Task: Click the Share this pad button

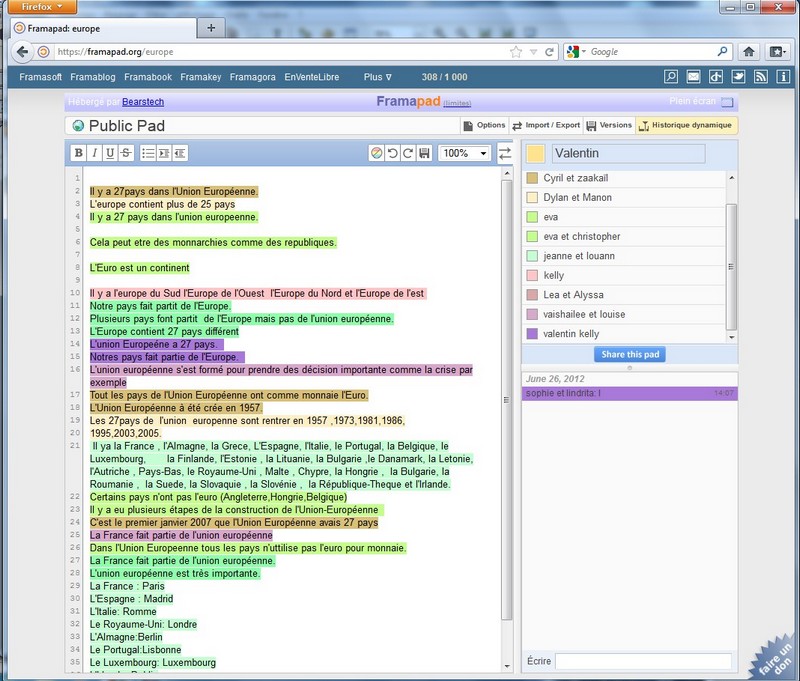Action: pyautogui.click(x=628, y=355)
